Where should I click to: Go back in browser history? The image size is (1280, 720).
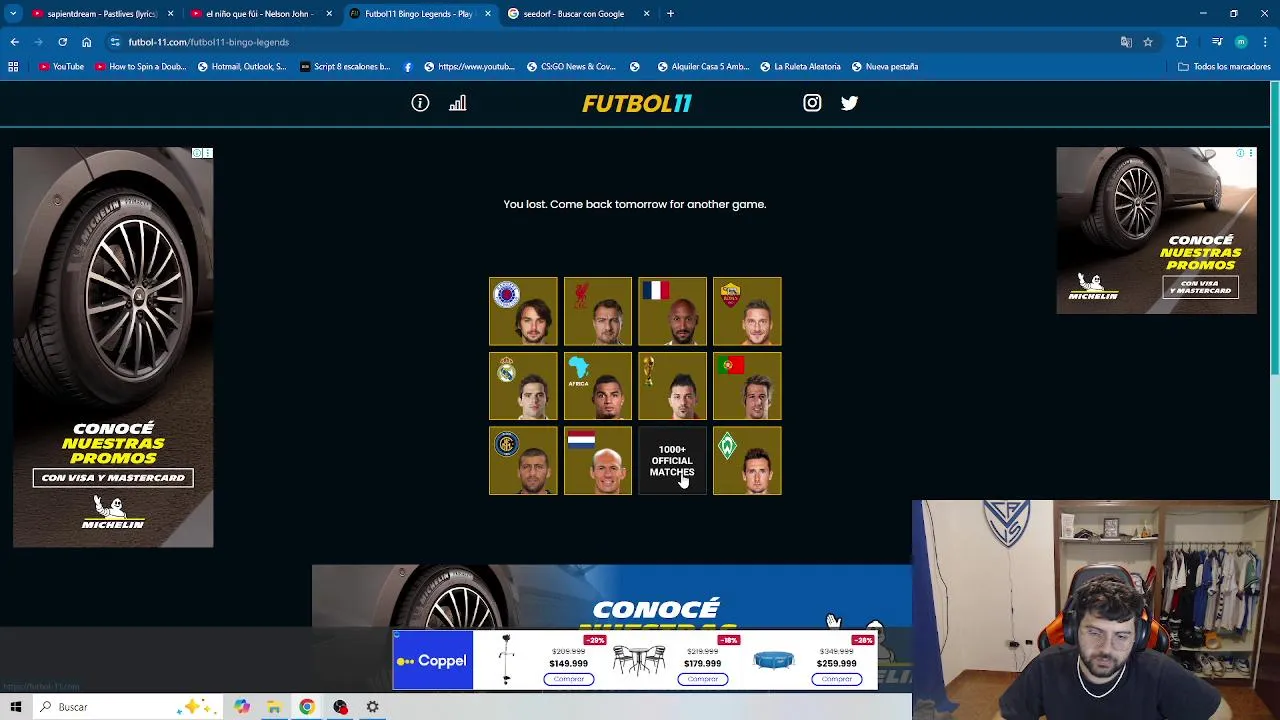pos(15,42)
